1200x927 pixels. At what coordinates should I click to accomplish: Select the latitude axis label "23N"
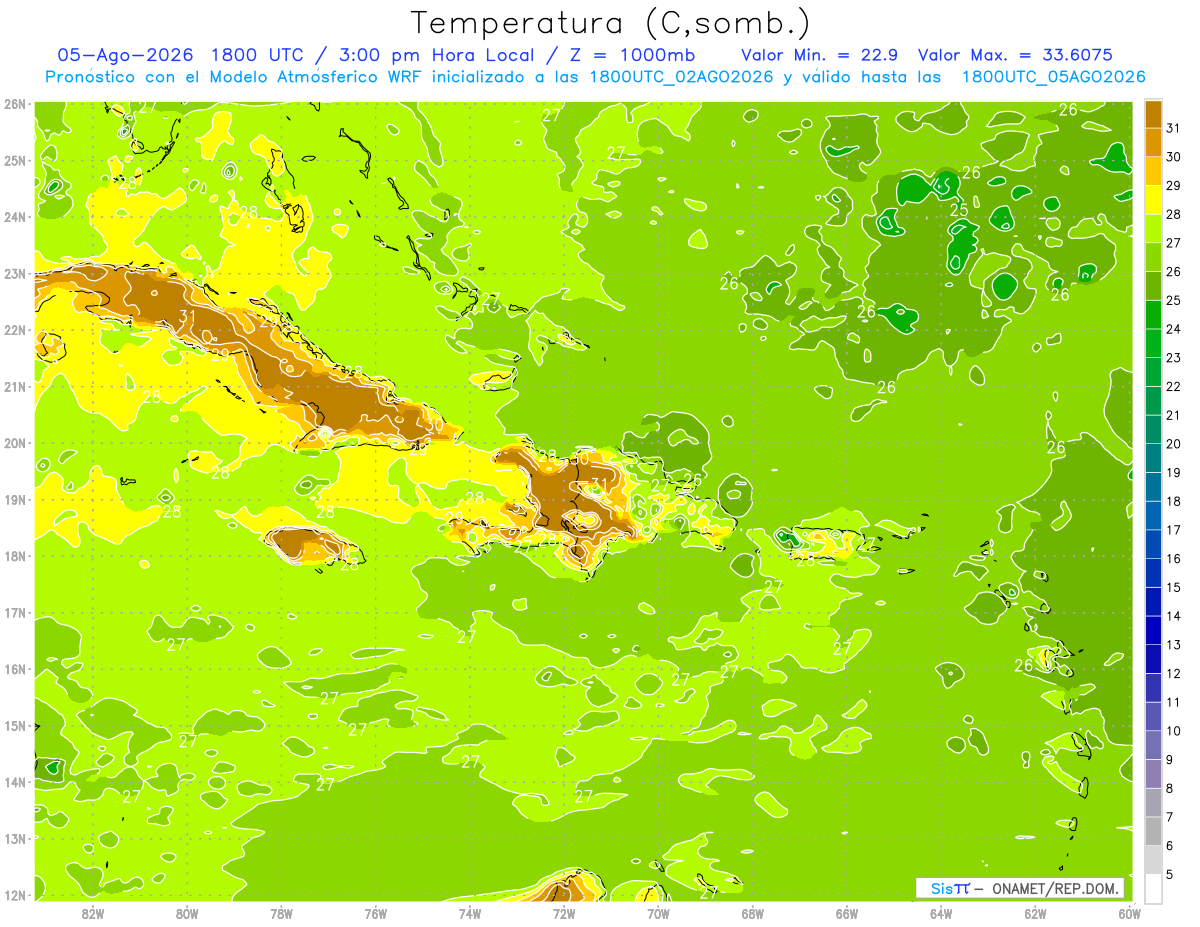(15, 273)
